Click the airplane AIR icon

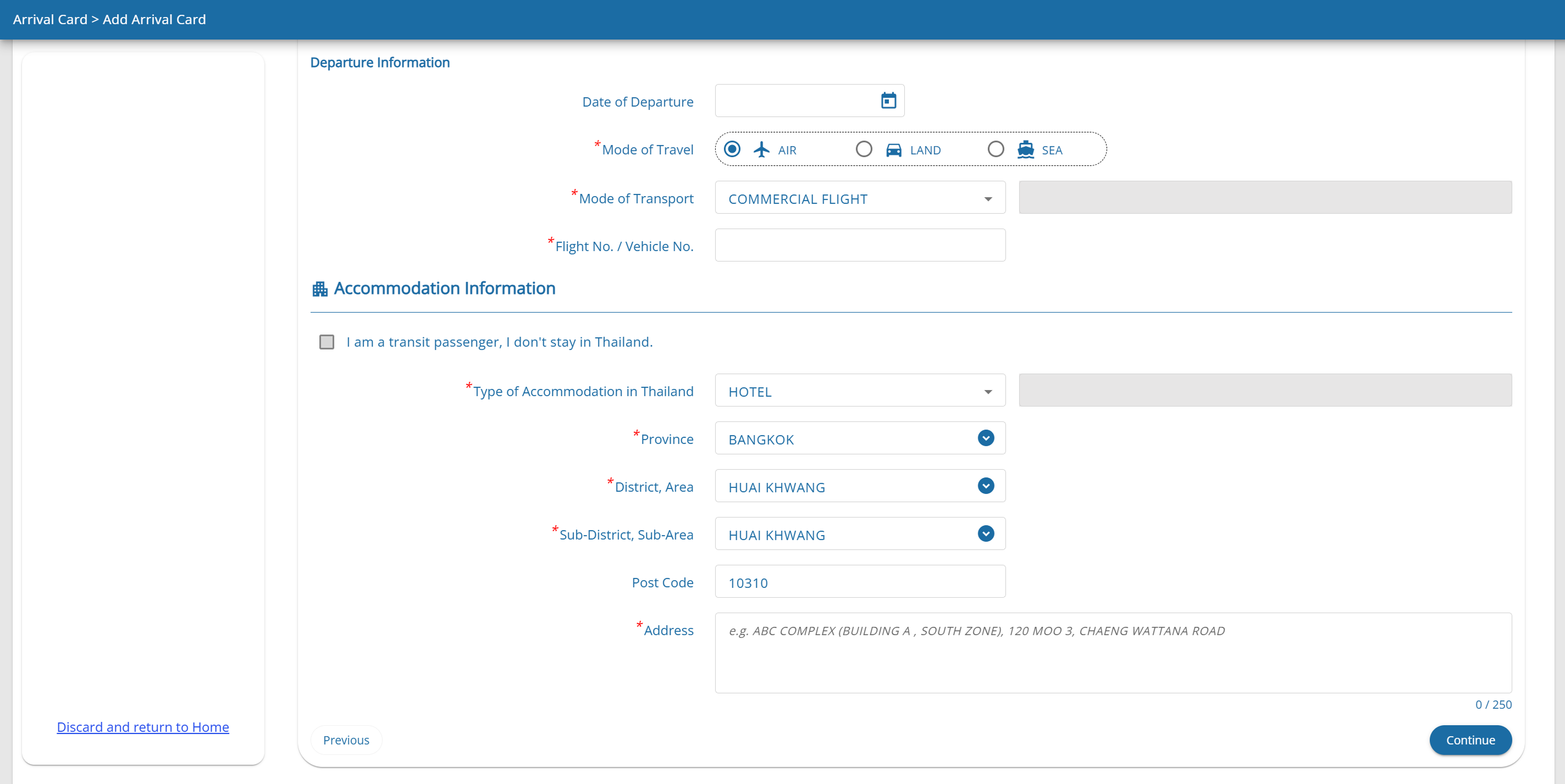tap(761, 149)
